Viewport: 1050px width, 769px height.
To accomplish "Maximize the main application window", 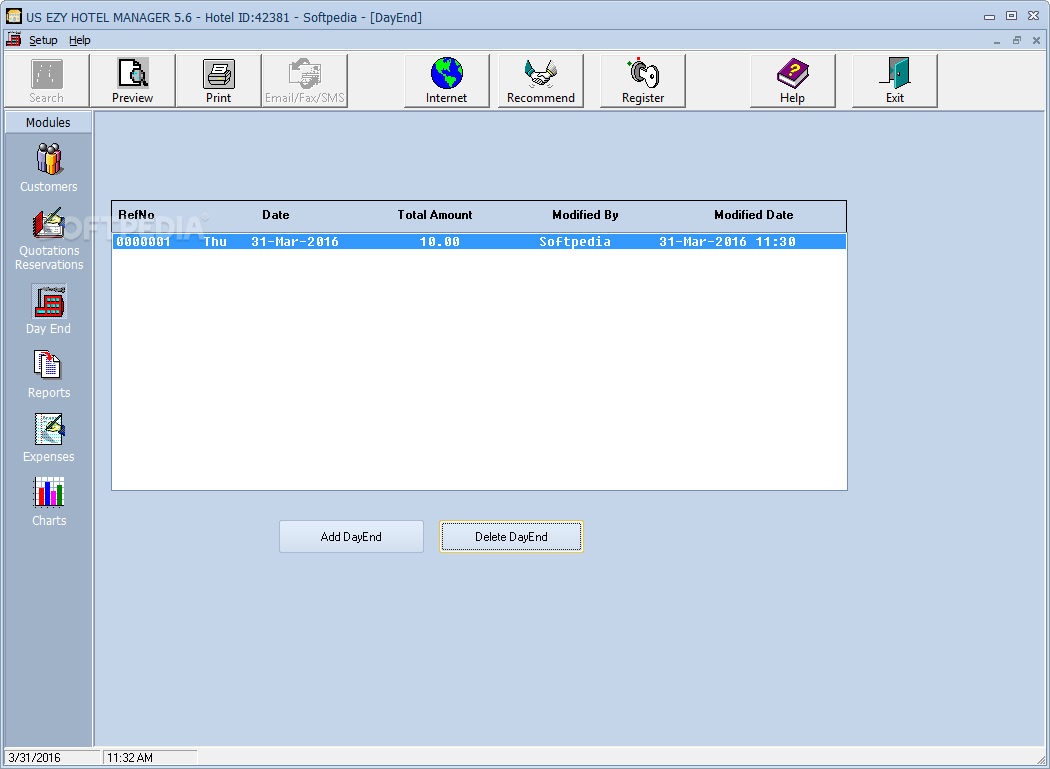I will coord(1012,16).
